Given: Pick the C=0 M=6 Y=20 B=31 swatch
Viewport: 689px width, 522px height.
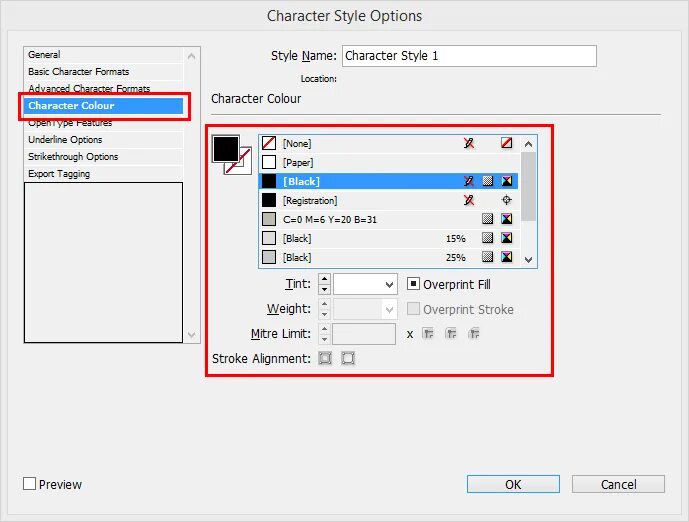Looking at the screenshot, I should click(x=389, y=219).
